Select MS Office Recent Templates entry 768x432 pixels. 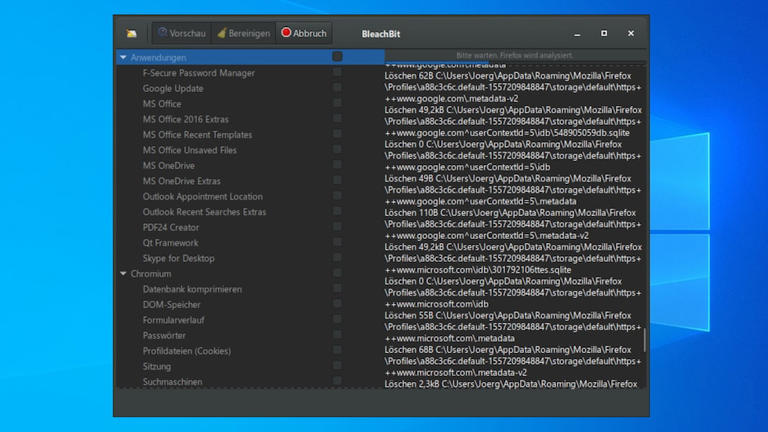click(197, 135)
